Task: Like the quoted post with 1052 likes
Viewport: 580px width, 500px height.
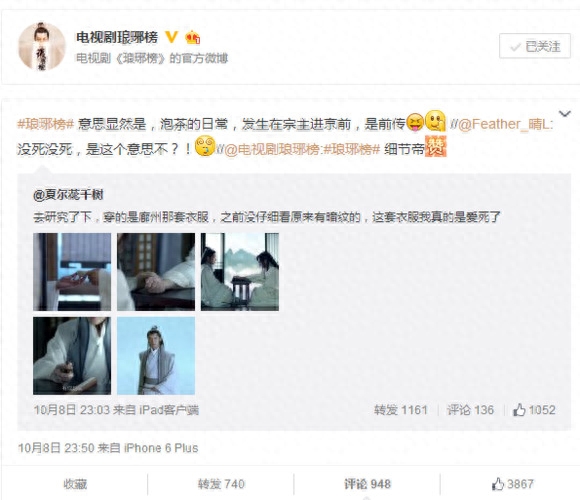Action: click(534, 410)
